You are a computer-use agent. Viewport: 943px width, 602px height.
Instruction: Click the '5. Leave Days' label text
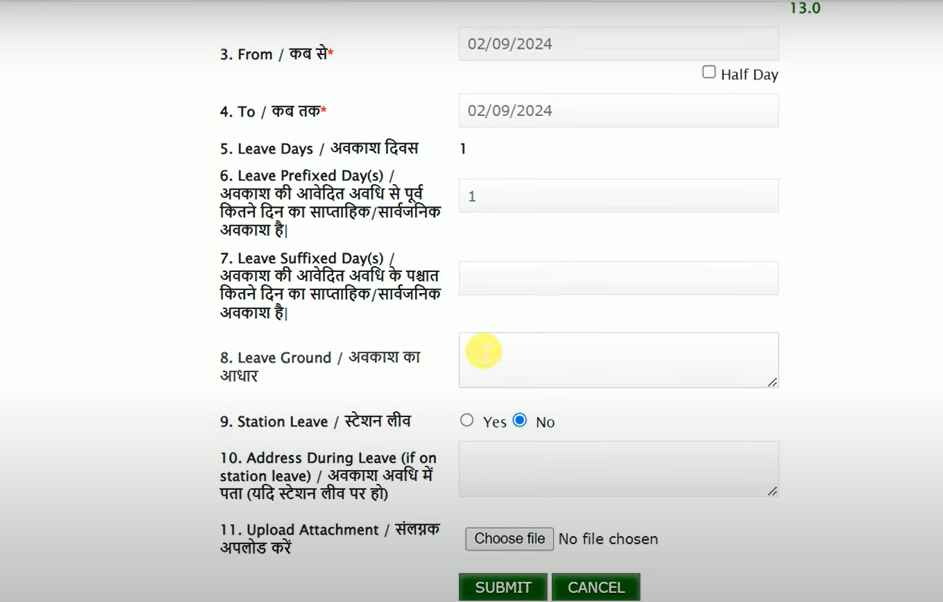tap(319, 149)
